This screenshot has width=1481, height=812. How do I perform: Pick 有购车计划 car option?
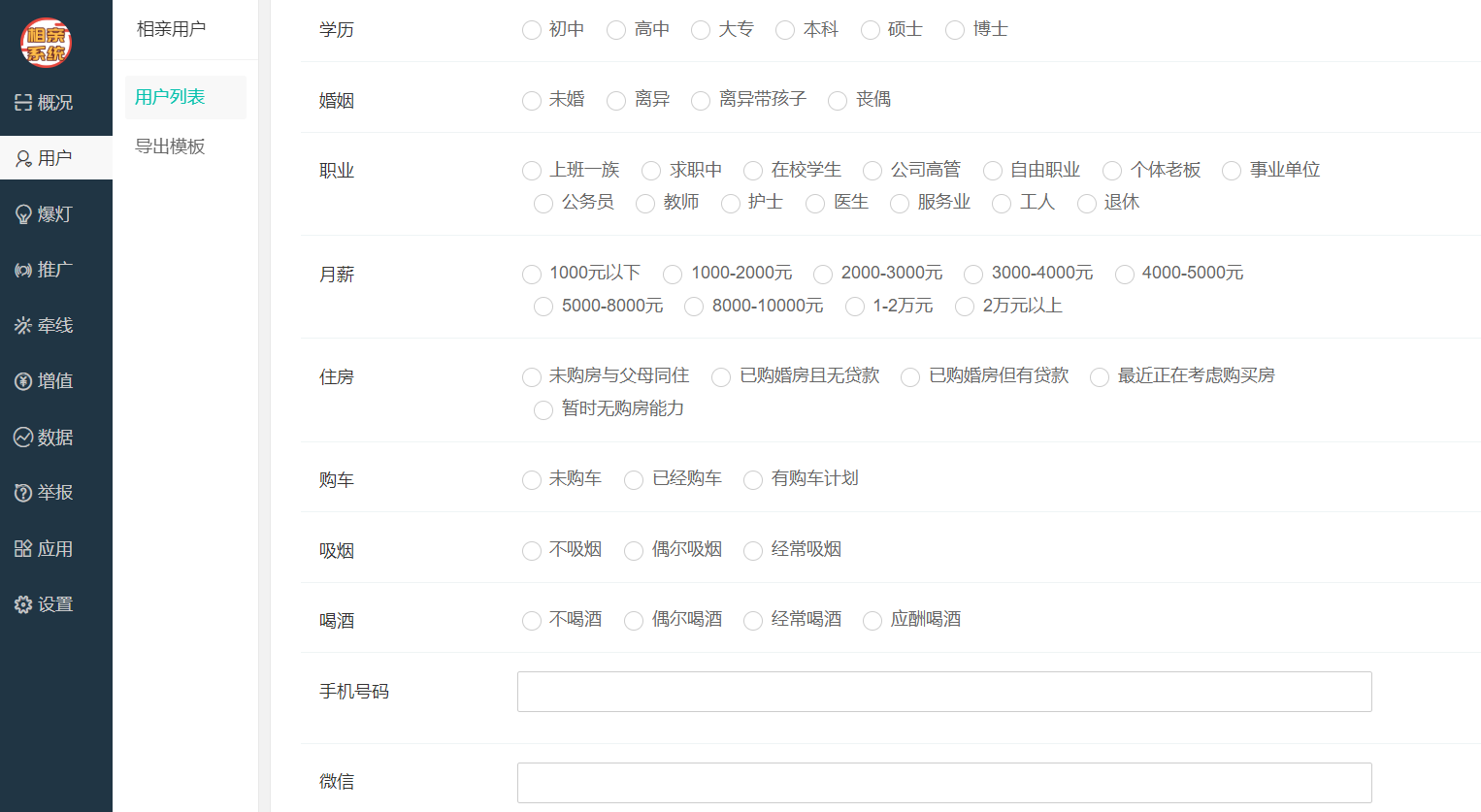point(753,479)
